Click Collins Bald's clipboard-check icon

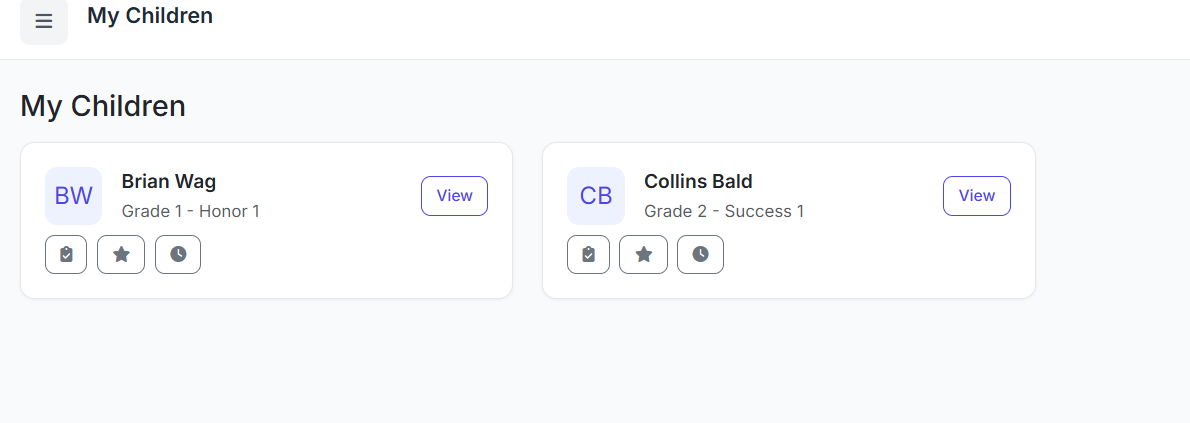coord(588,254)
